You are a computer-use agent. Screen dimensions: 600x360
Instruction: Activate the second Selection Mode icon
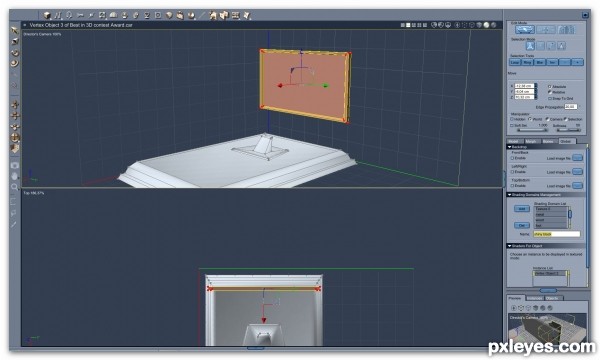tap(540, 46)
